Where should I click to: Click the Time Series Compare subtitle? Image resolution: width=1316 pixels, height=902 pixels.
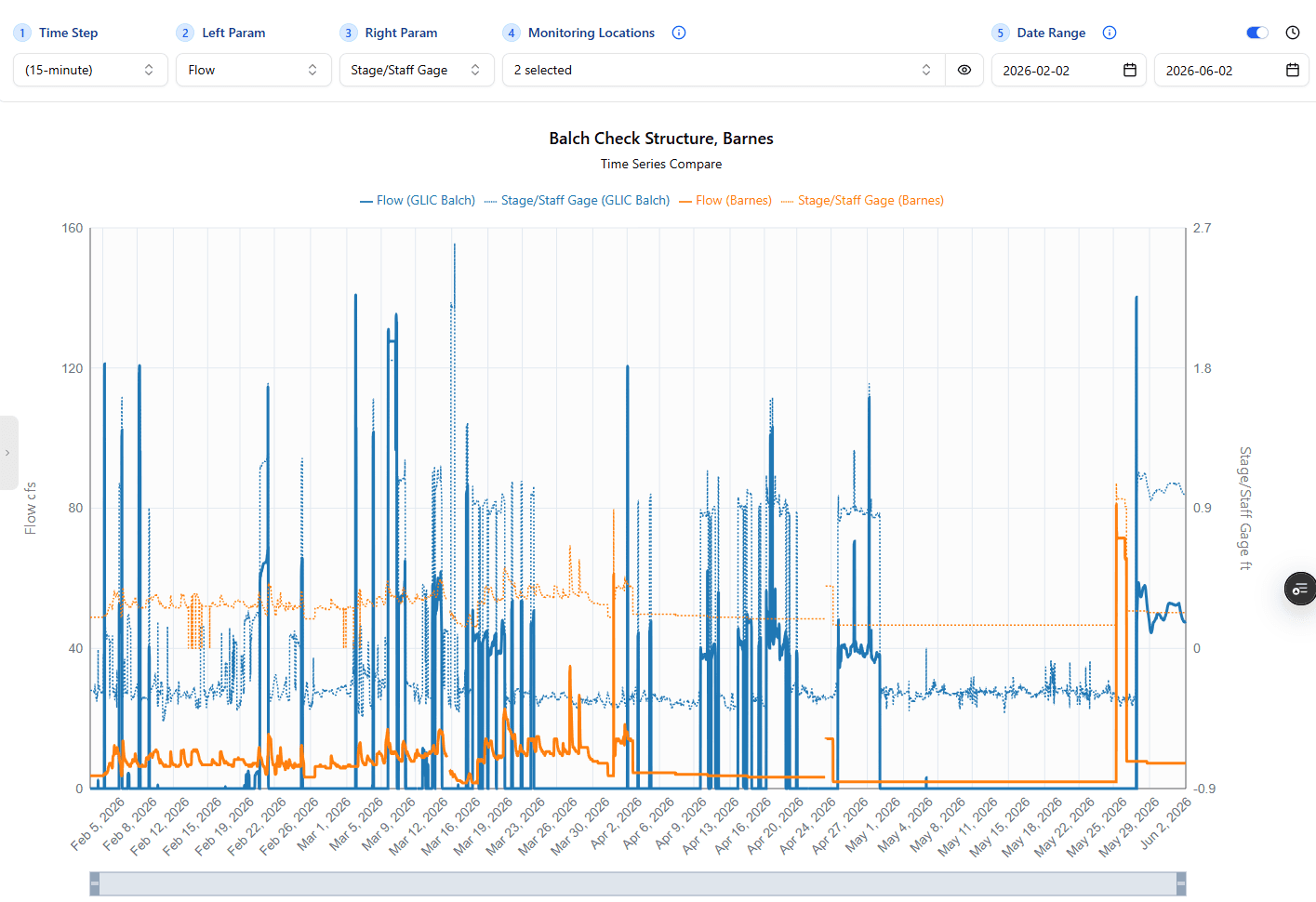tap(661, 164)
